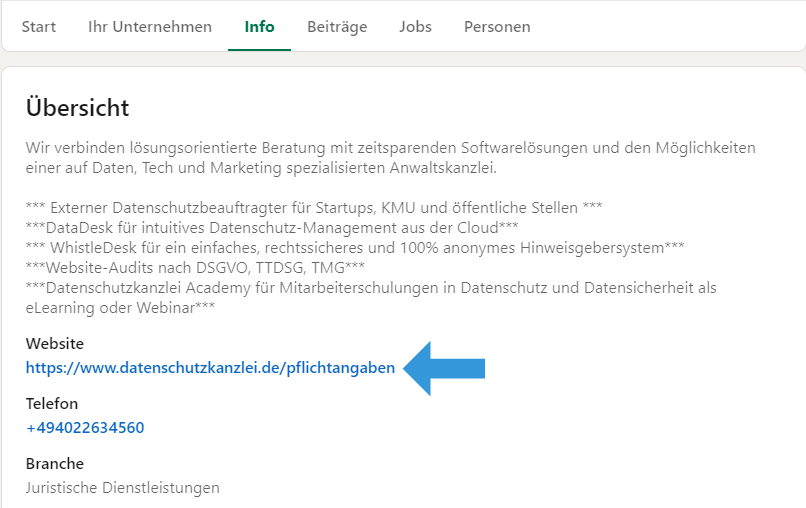Switch to the Start tab

[39, 27]
